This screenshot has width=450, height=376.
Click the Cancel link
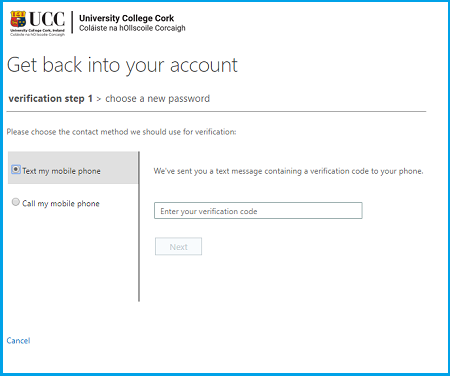(18, 340)
